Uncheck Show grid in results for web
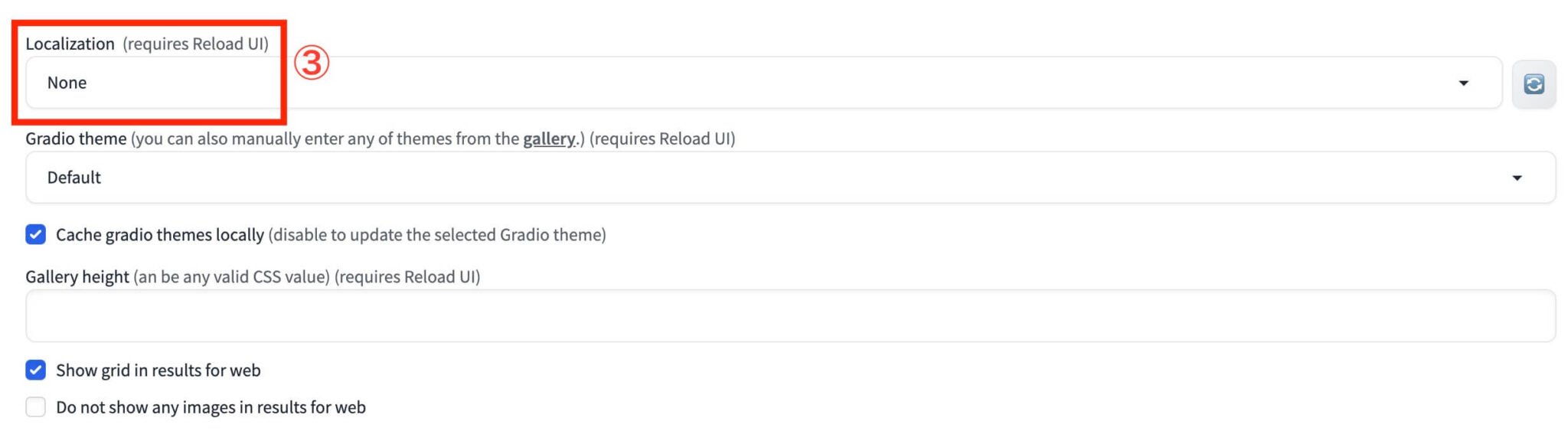This screenshot has height=431, width=1568. 36,371
